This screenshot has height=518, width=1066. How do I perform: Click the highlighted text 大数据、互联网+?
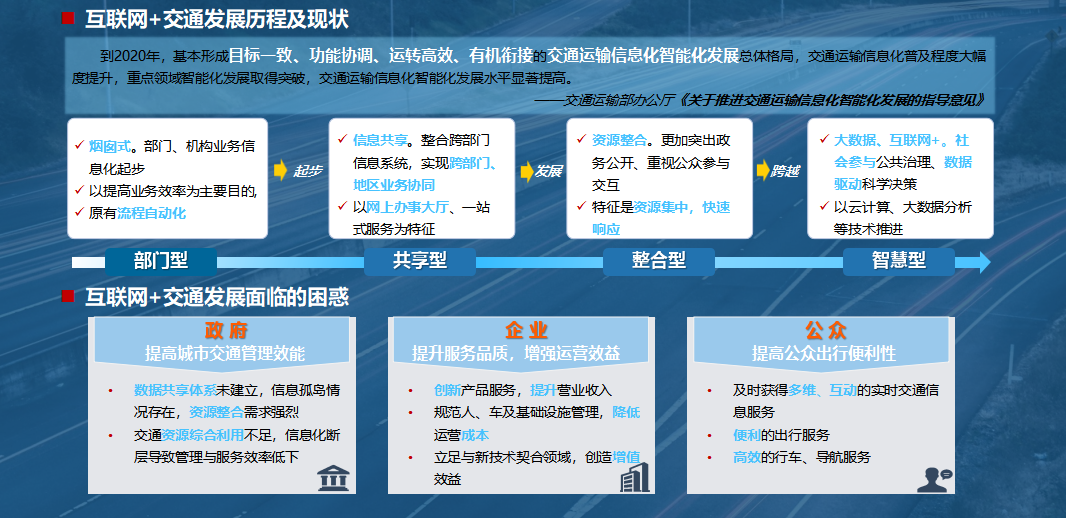click(x=887, y=141)
